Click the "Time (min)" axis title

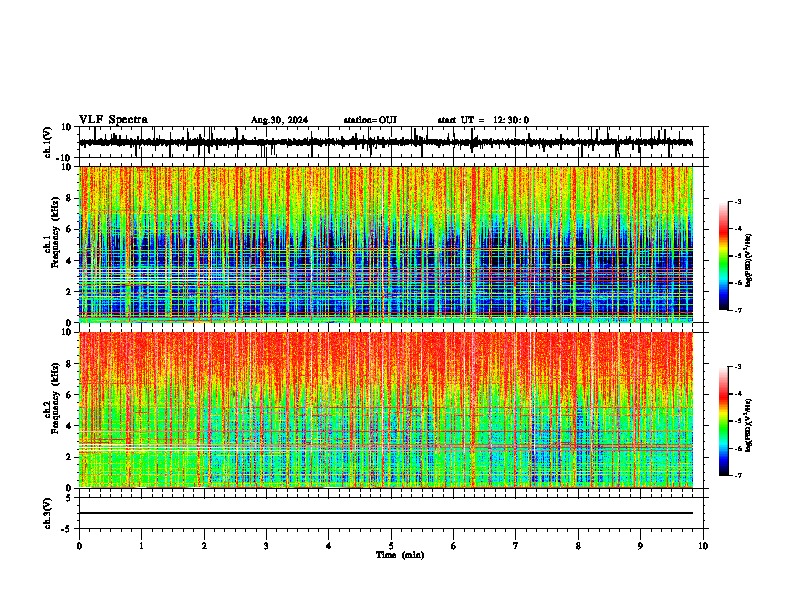pyautogui.click(x=400, y=555)
